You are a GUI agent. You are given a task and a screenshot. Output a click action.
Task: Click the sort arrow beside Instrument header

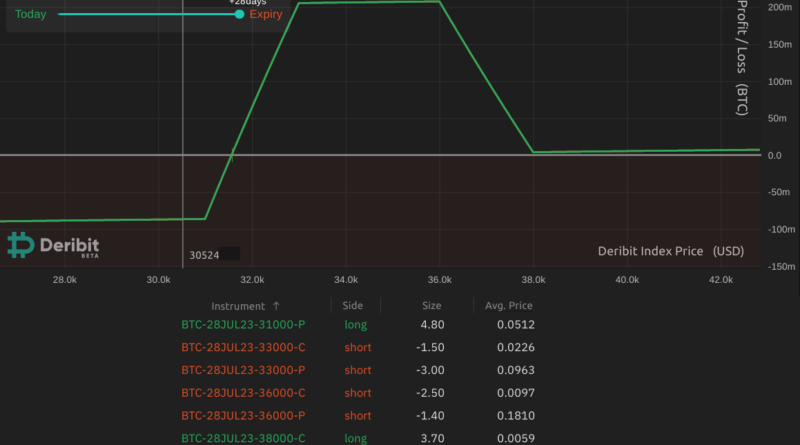[x=276, y=306]
